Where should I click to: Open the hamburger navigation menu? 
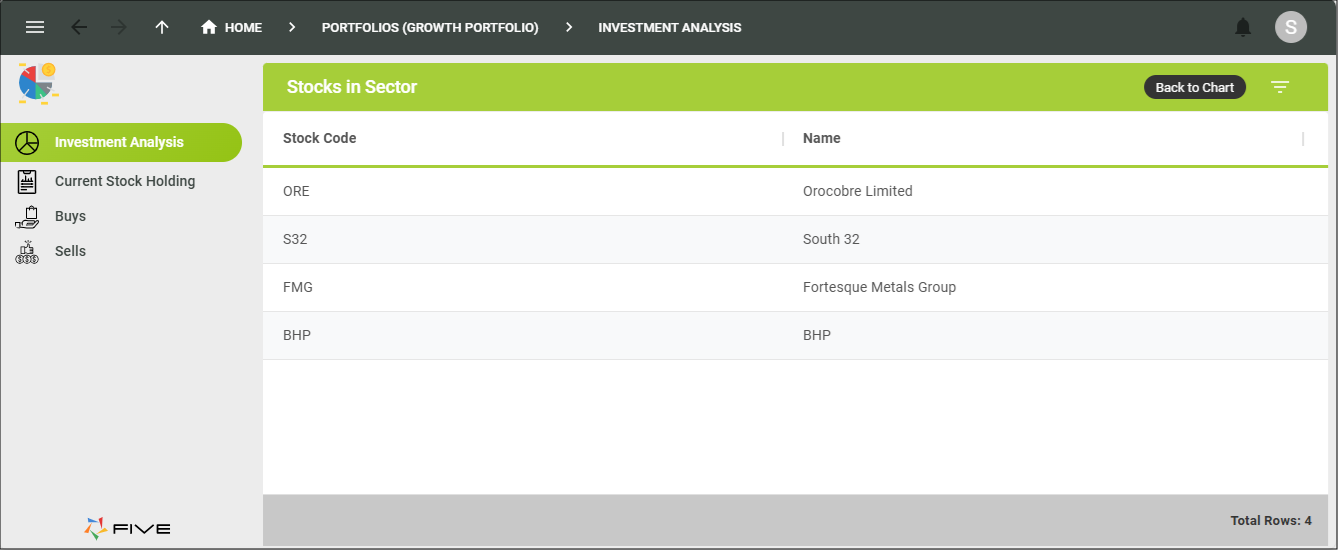[x=35, y=27]
